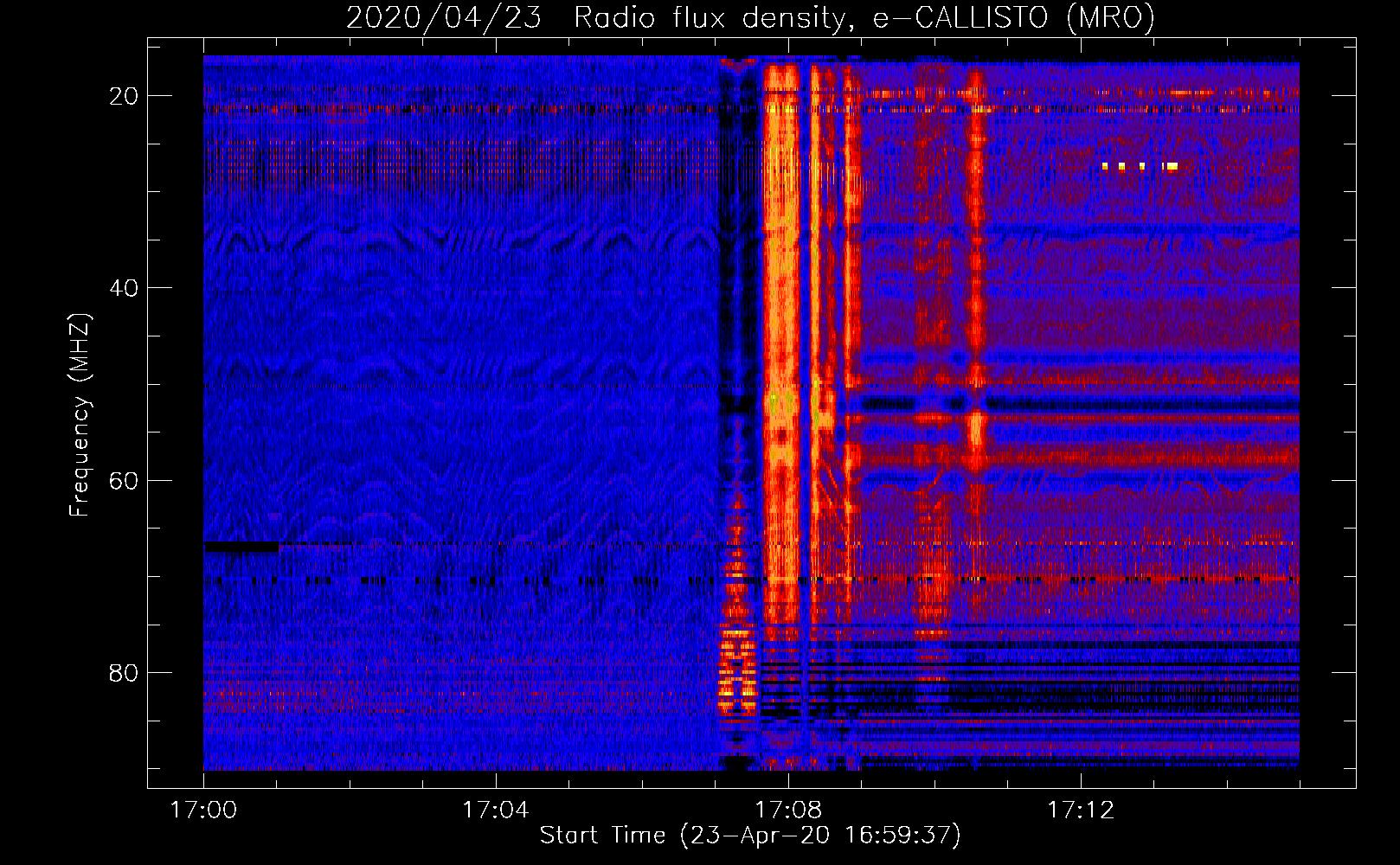Click the 'Start Time (23-Apr-20 16:59:37)' label
Screen dimensions: 1400x865
tap(750, 835)
